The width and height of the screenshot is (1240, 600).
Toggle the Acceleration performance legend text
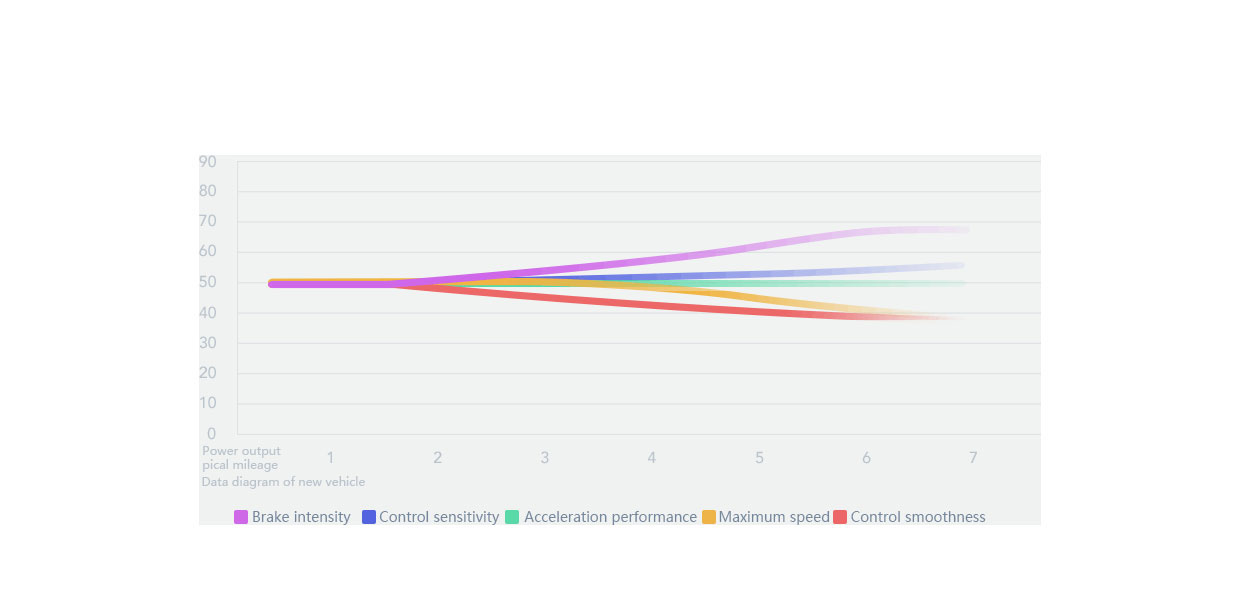coord(610,517)
